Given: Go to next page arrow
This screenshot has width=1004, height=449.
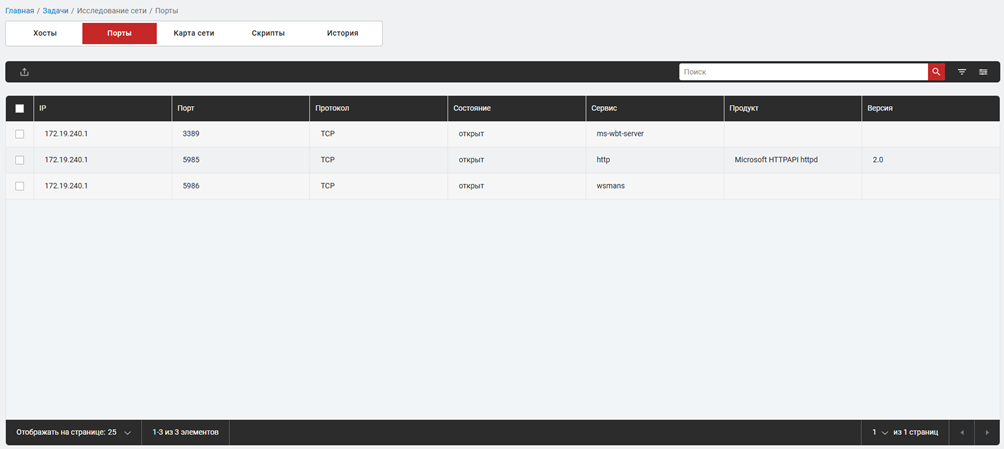Looking at the screenshot, I should point(987,433).
